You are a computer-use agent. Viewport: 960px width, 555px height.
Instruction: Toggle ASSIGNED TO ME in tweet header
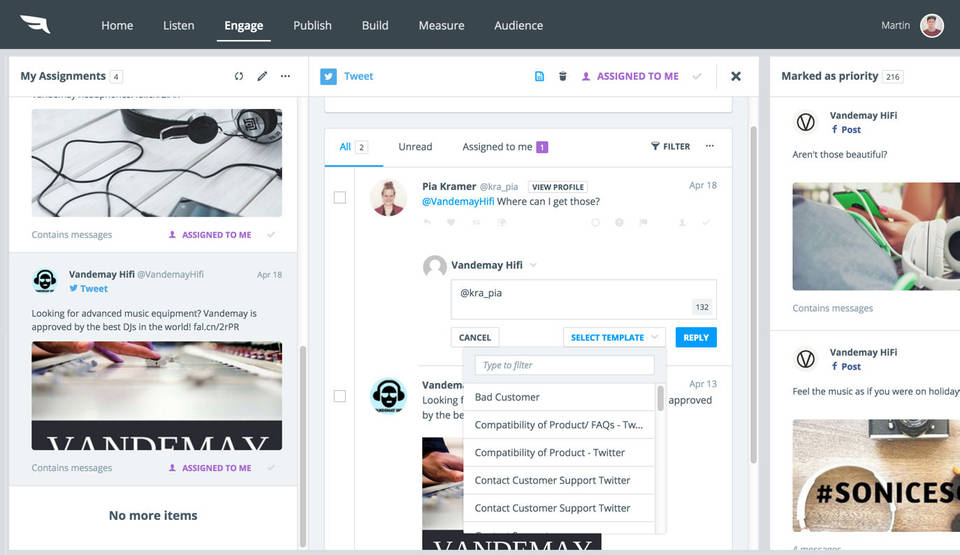[630, 76]
